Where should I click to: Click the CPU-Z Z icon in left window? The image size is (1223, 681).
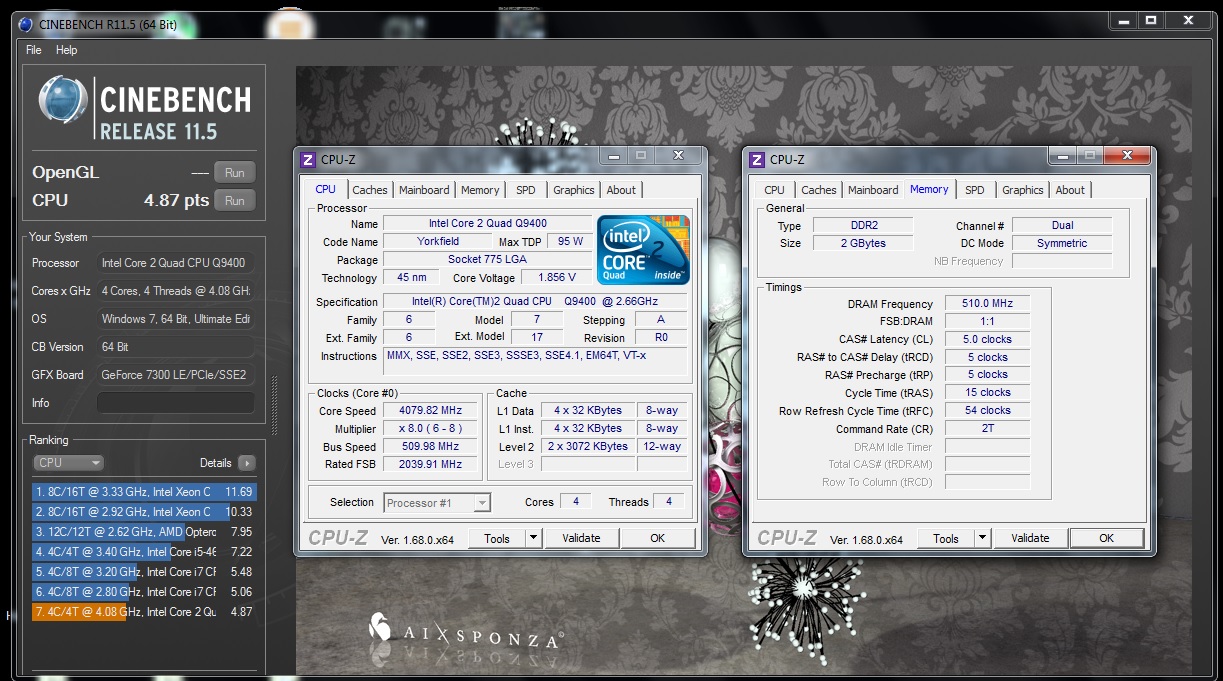[308, 159]
